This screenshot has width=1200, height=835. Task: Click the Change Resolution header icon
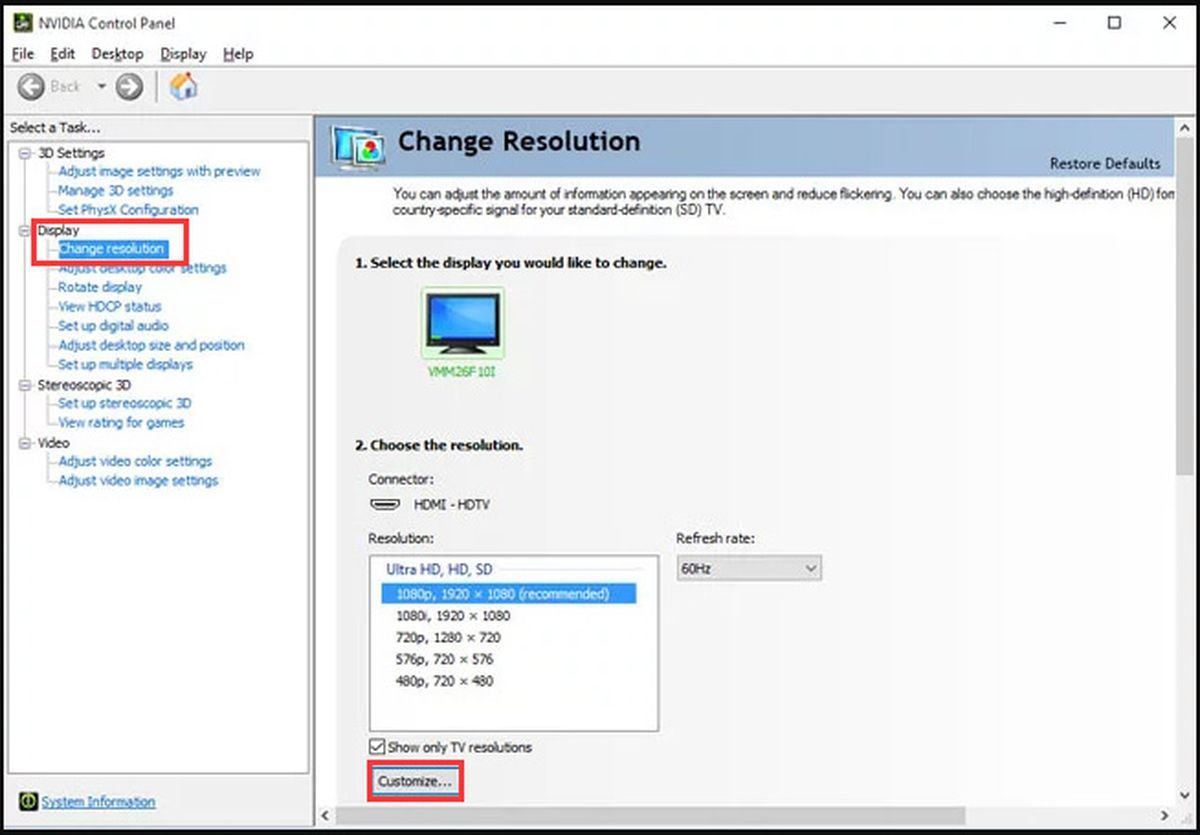pyautogui.click(x=358, y=148)
